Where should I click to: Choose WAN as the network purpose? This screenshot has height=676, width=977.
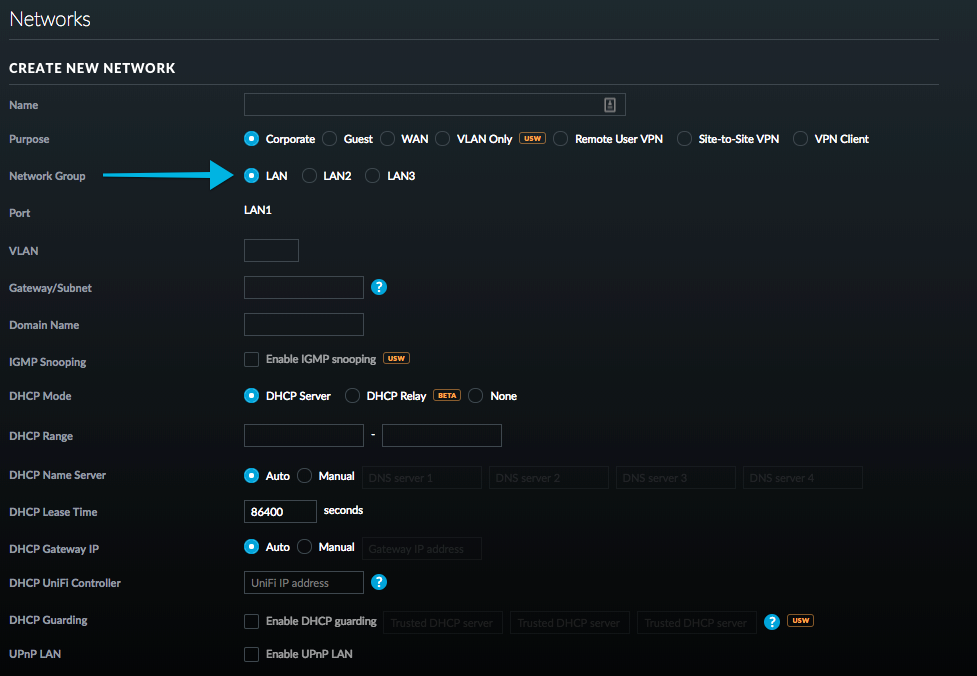coord(387,139)
